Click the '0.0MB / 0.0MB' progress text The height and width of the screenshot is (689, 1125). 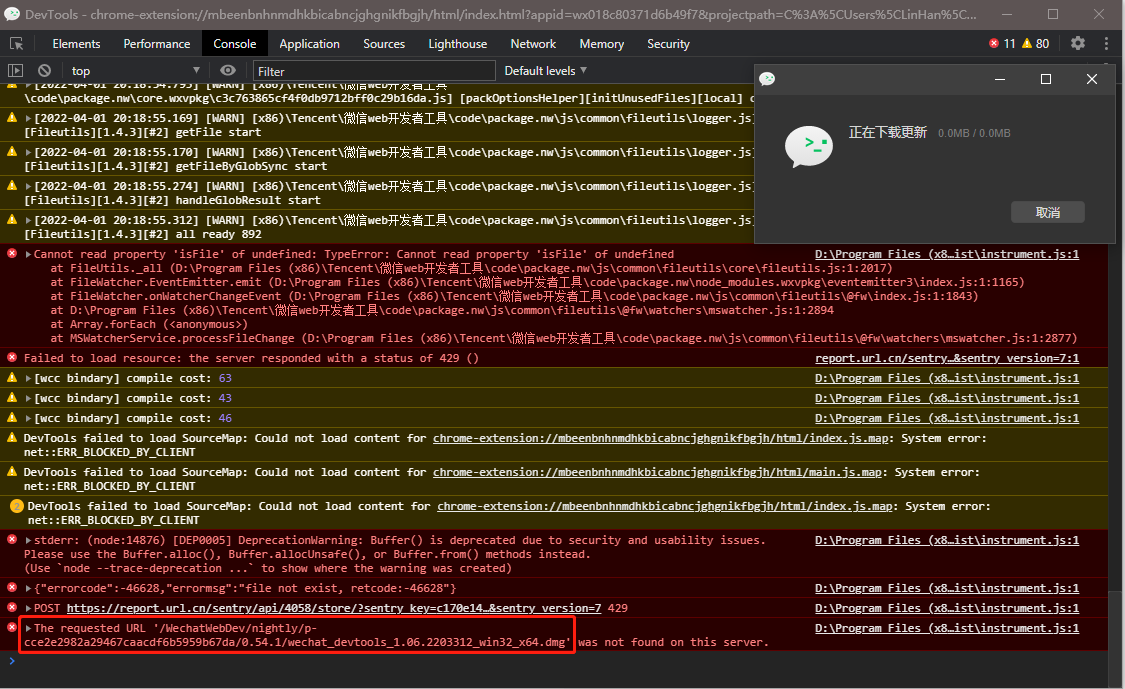pyautogui.click(x=974, y=133)
